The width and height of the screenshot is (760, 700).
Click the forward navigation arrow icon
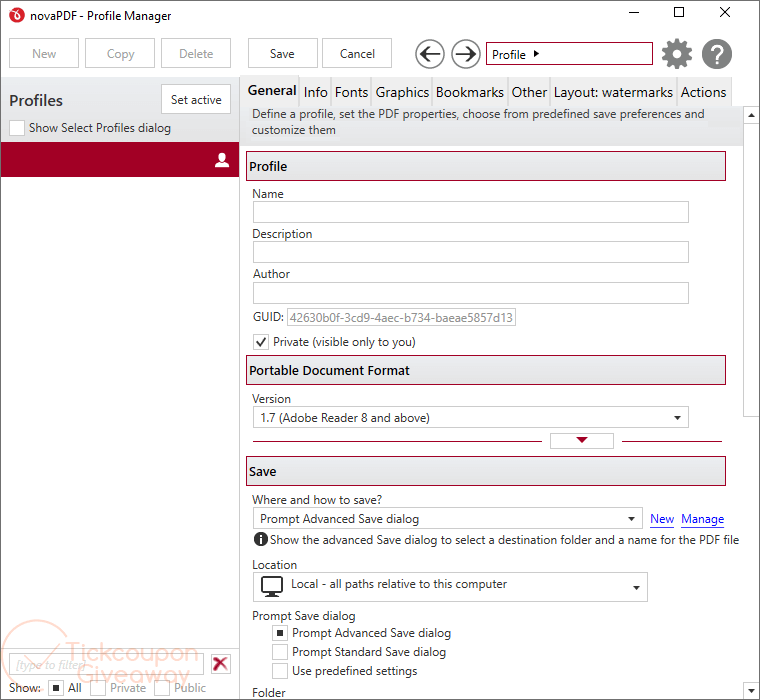click(x=465, y=54)
